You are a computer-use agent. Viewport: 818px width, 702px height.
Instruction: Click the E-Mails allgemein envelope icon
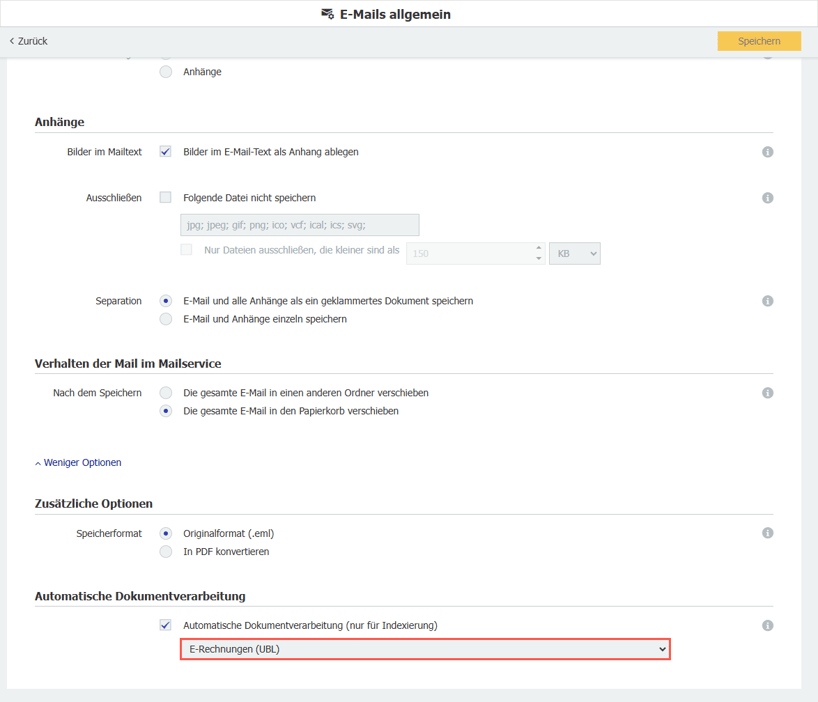click(x=327, y=14)
